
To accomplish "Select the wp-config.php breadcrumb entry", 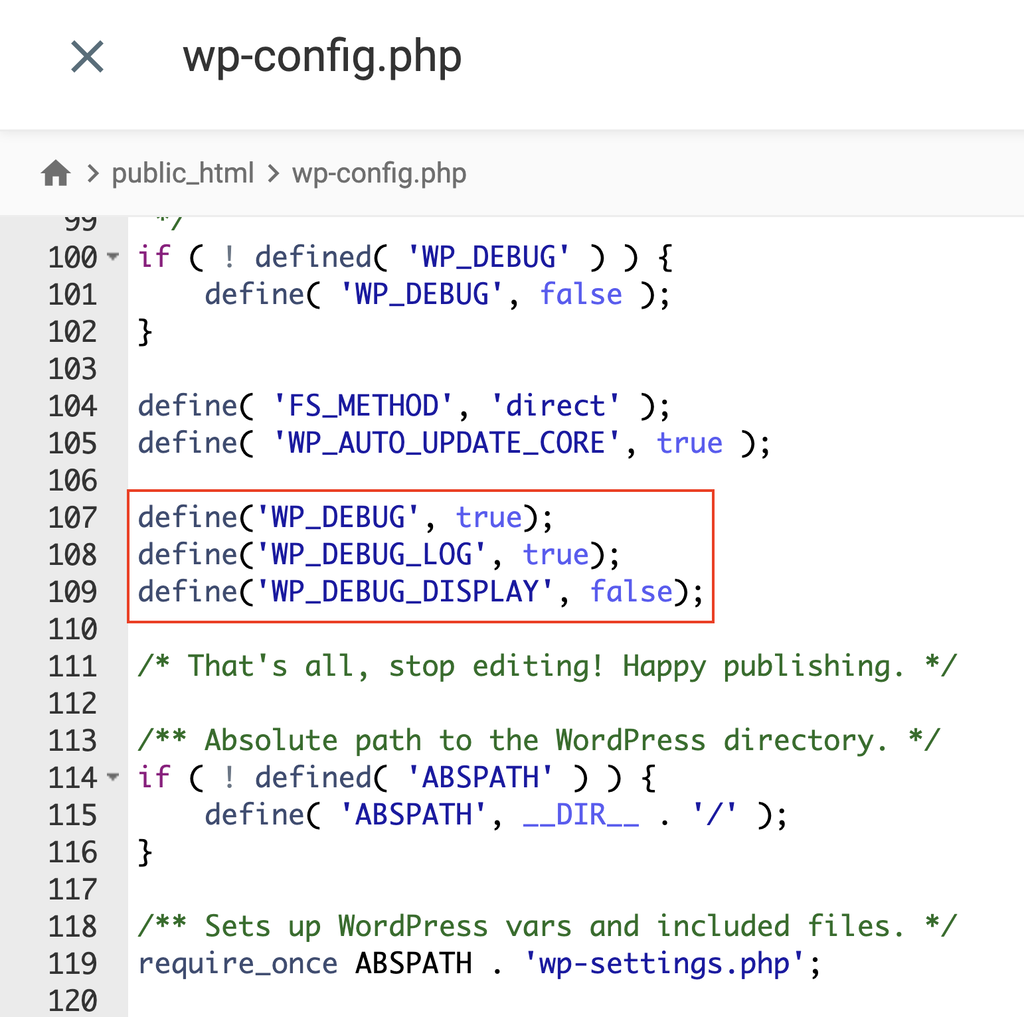I will point(378,172).
